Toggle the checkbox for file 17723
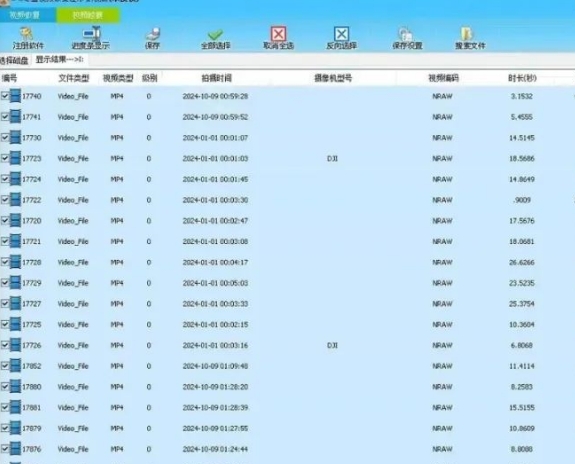This screenshot has height=464, width=575. click(x=5, y=158)
